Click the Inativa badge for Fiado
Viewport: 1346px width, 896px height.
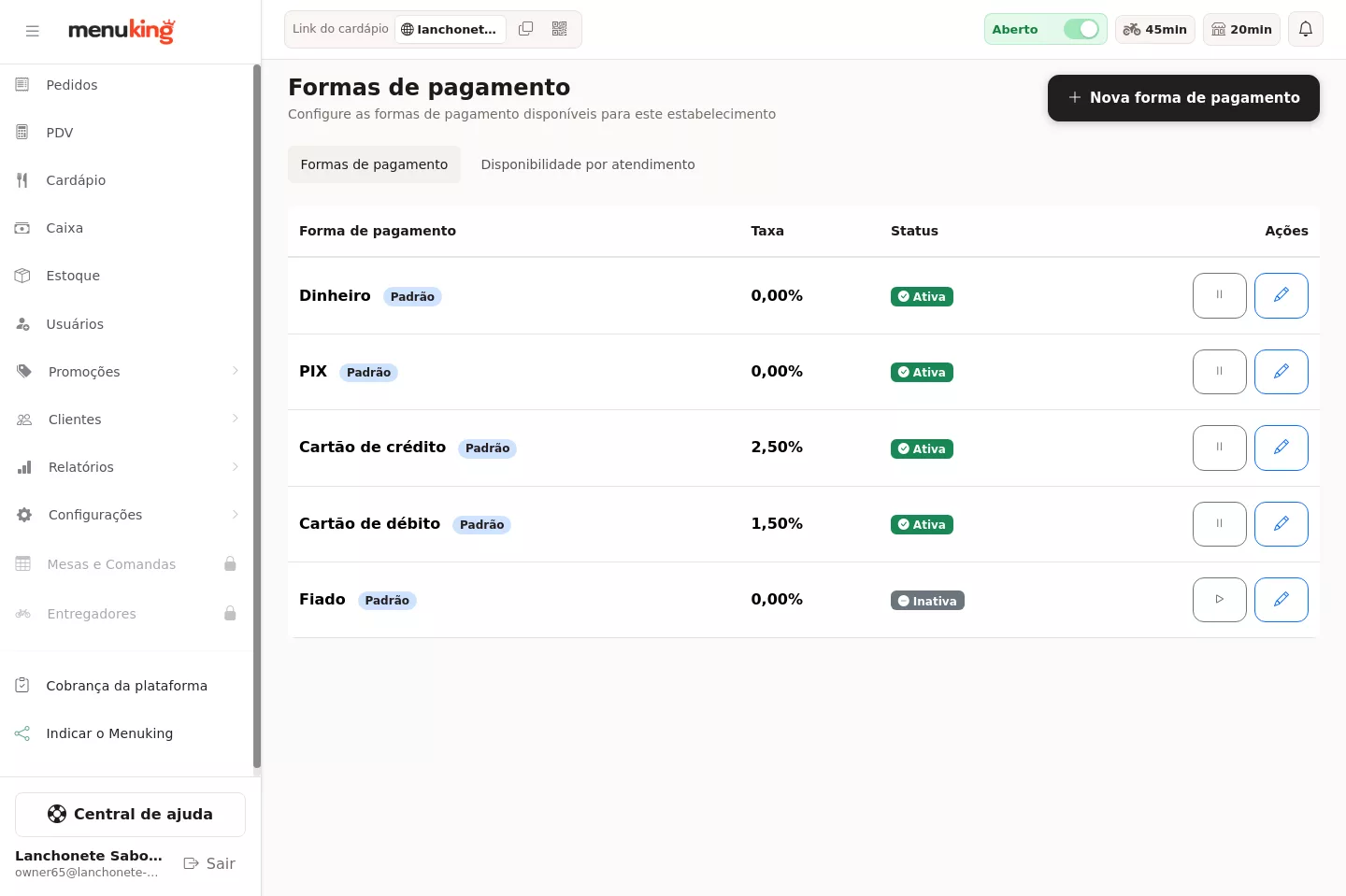927,601
